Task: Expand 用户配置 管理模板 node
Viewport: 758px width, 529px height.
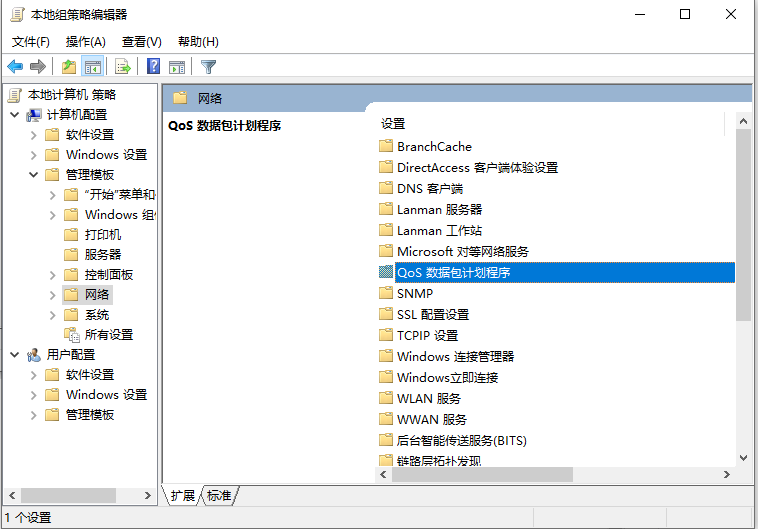Action: pyautogui.click(x=34, y=415)
